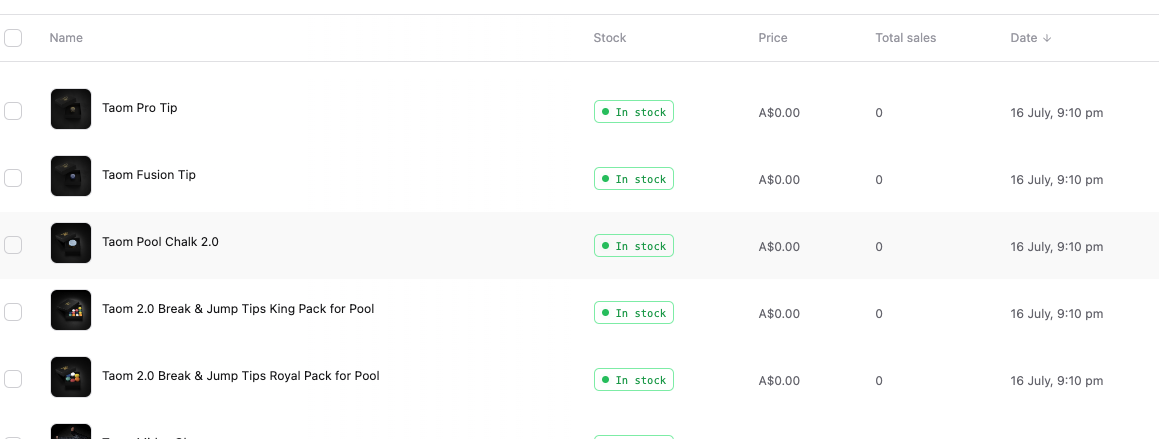Click King Pack for Pool thumbnail

point(71,310)
